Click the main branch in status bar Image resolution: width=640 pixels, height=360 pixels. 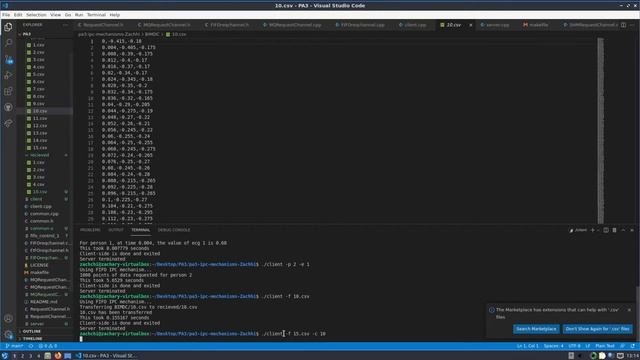(14, 346)
